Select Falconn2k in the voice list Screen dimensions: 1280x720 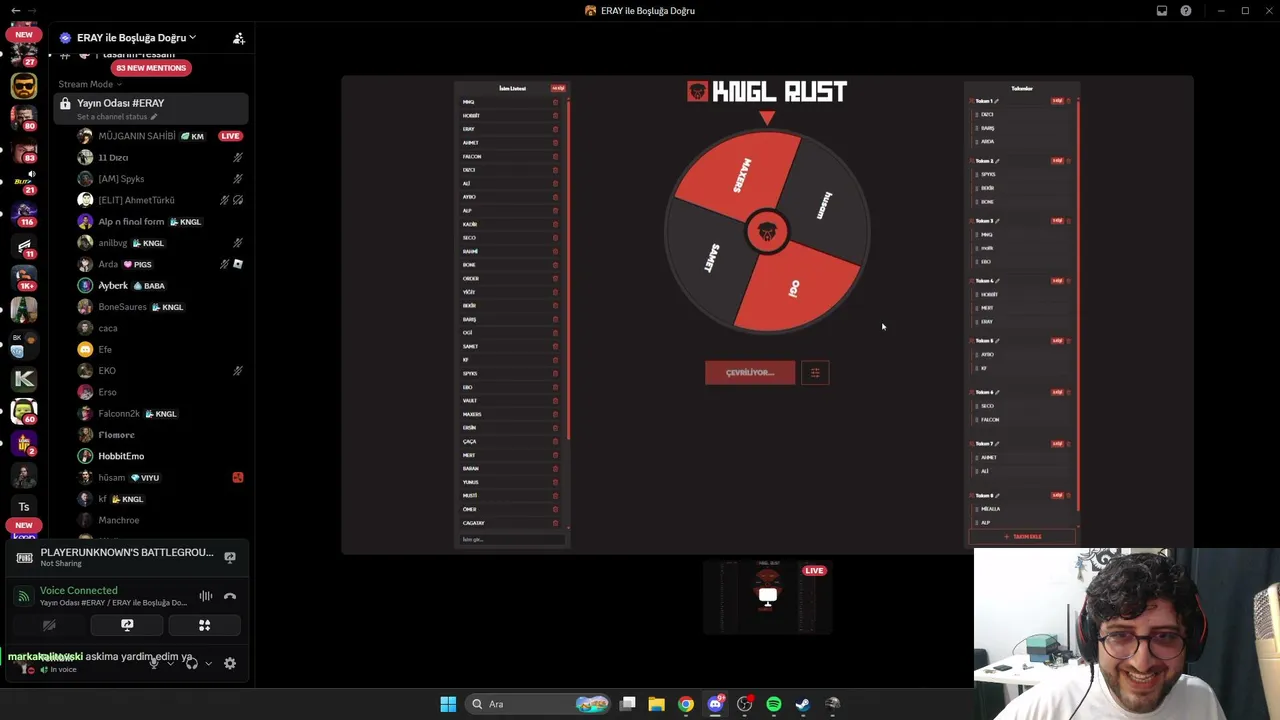click(160, 414)
